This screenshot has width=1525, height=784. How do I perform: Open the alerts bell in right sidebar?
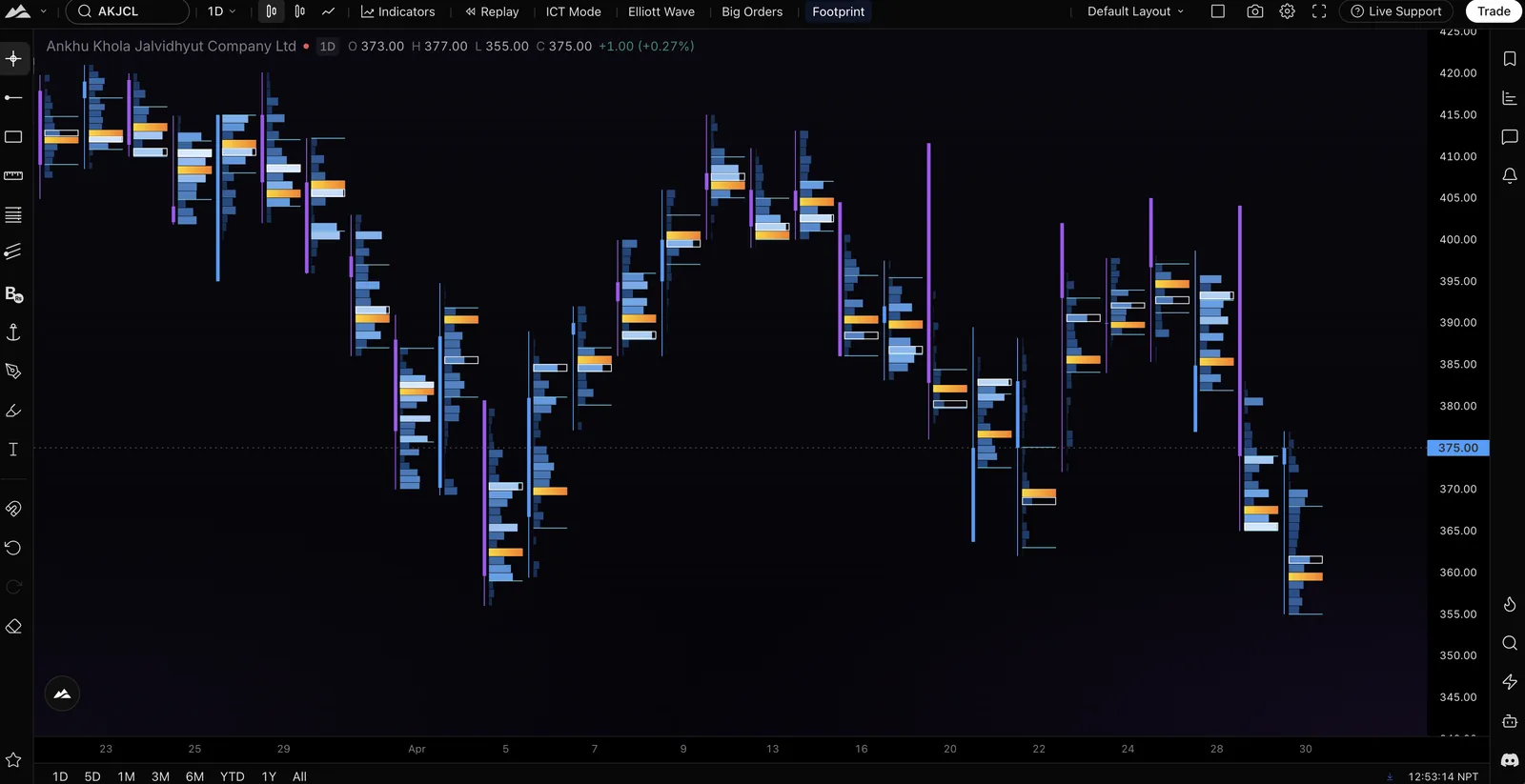point(1510,175)
